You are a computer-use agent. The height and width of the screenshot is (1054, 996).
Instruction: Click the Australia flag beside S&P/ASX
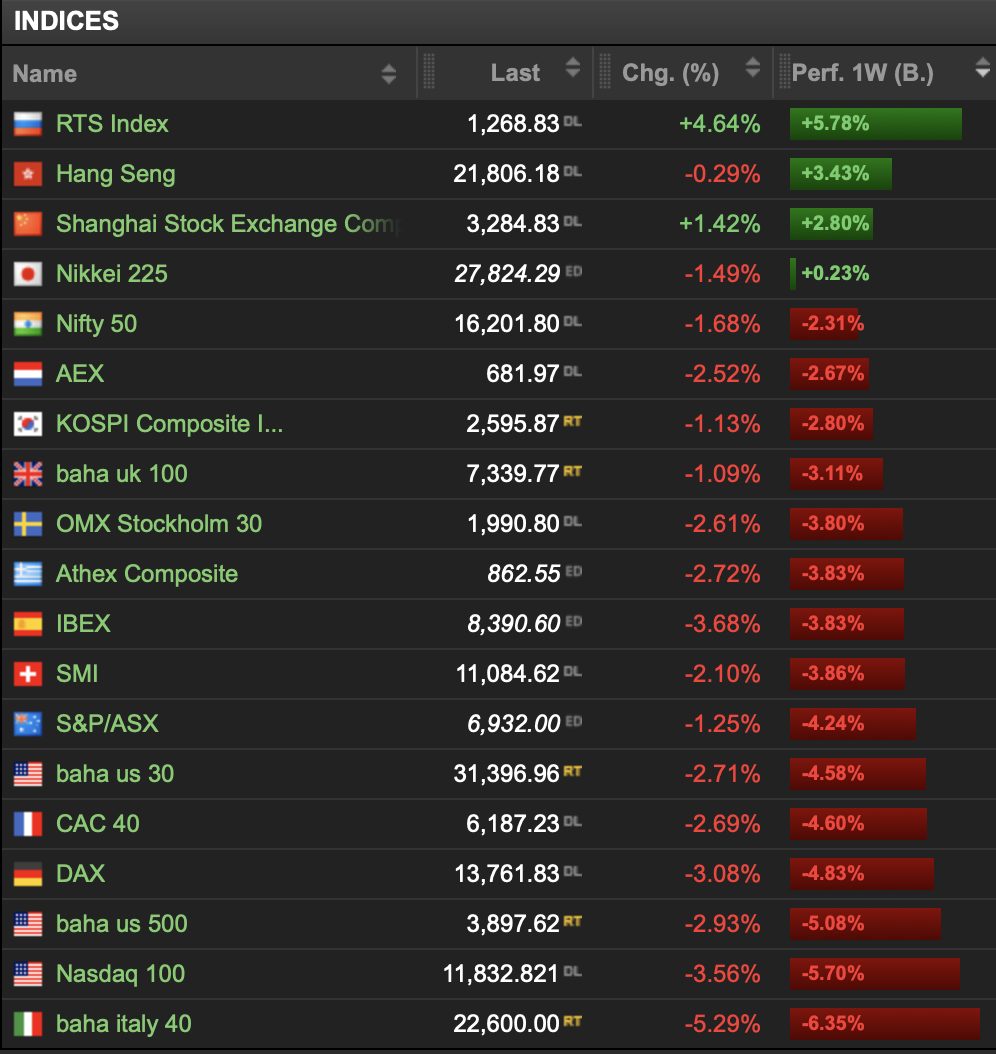28,723
